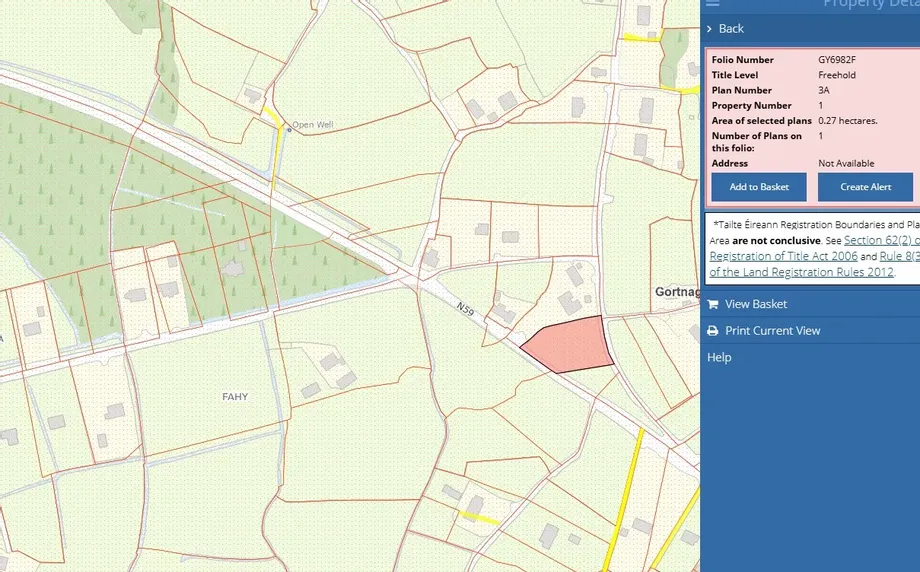This screenshot has width=920, height=572.
Task: Click the FAHY townland label
Action: 235,397
